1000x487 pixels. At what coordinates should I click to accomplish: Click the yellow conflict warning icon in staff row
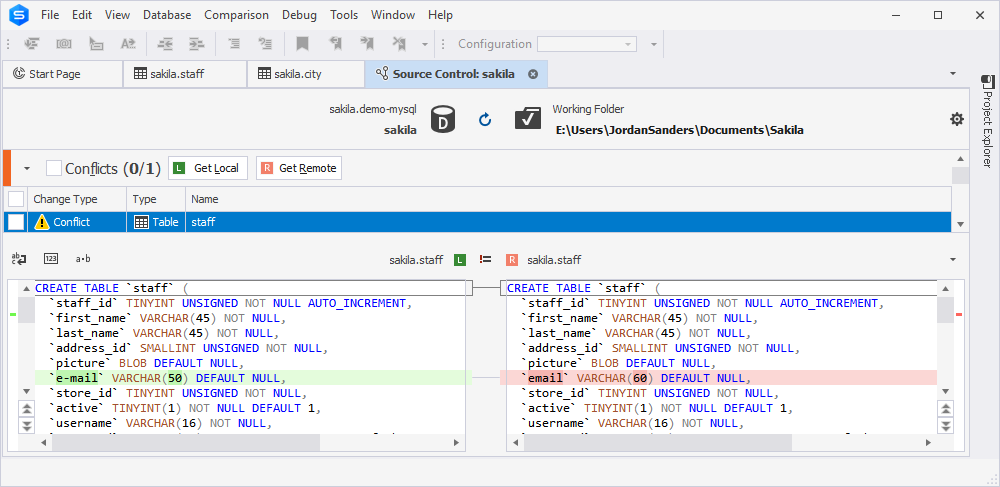tap(41, 222)
